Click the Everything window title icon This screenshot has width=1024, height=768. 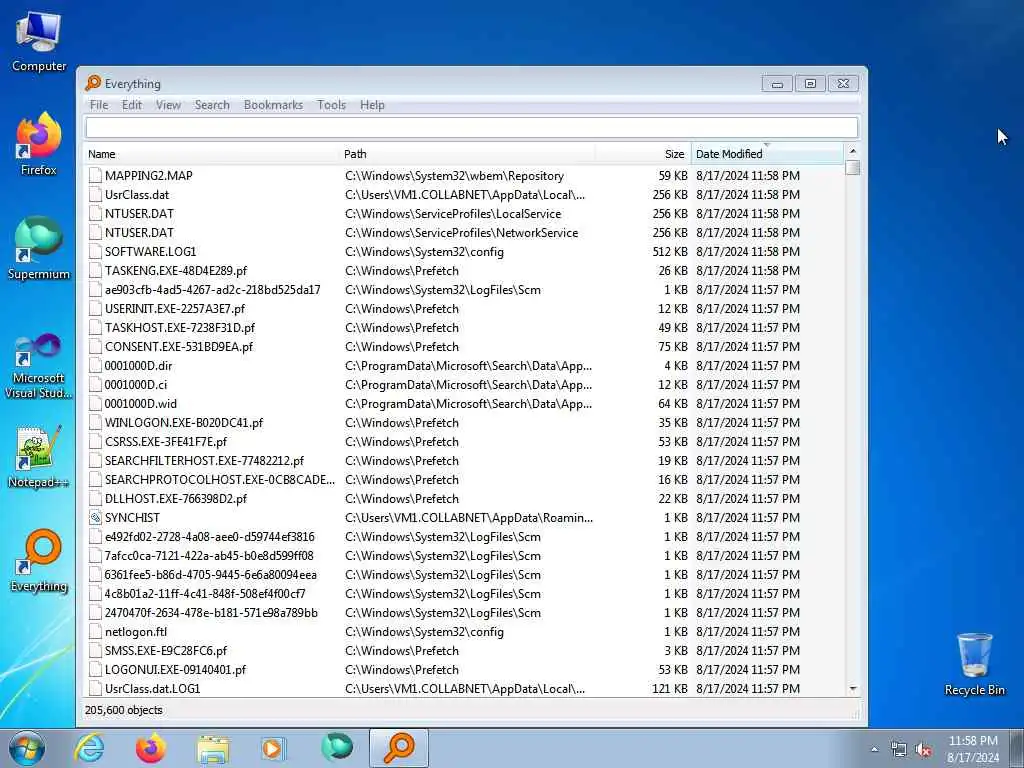[93, 83]
